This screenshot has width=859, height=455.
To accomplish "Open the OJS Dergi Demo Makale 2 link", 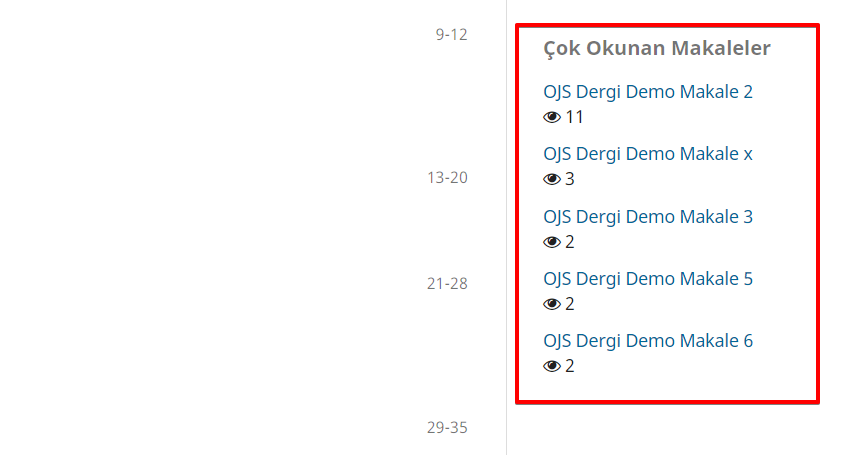I will 648,92.
